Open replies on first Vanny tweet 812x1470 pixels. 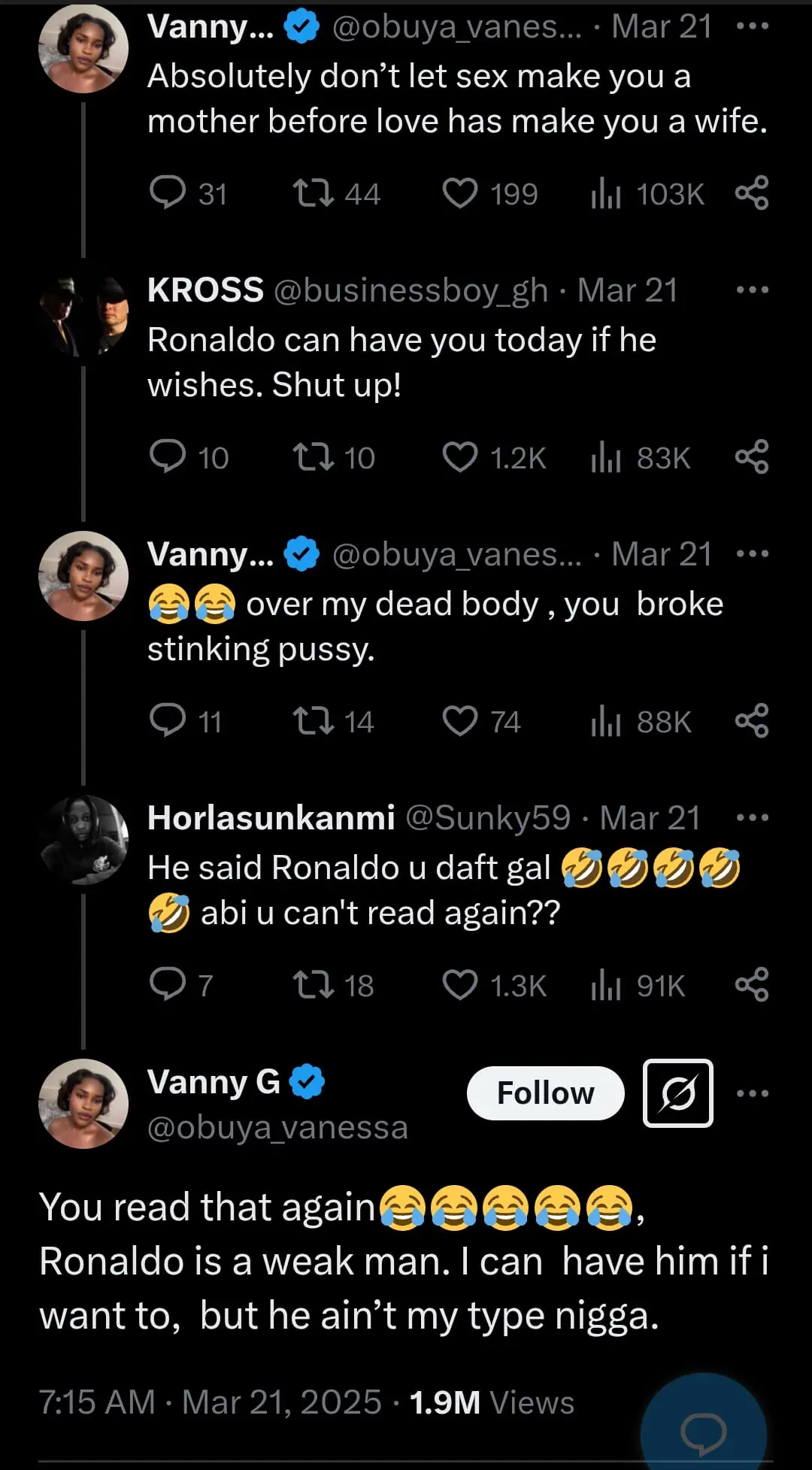[168, 193]
